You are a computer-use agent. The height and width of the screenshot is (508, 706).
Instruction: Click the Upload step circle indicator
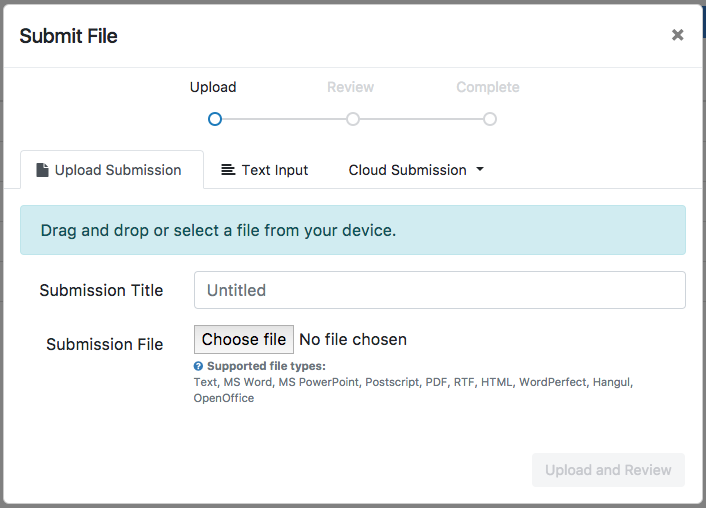[x=215, y=119]
